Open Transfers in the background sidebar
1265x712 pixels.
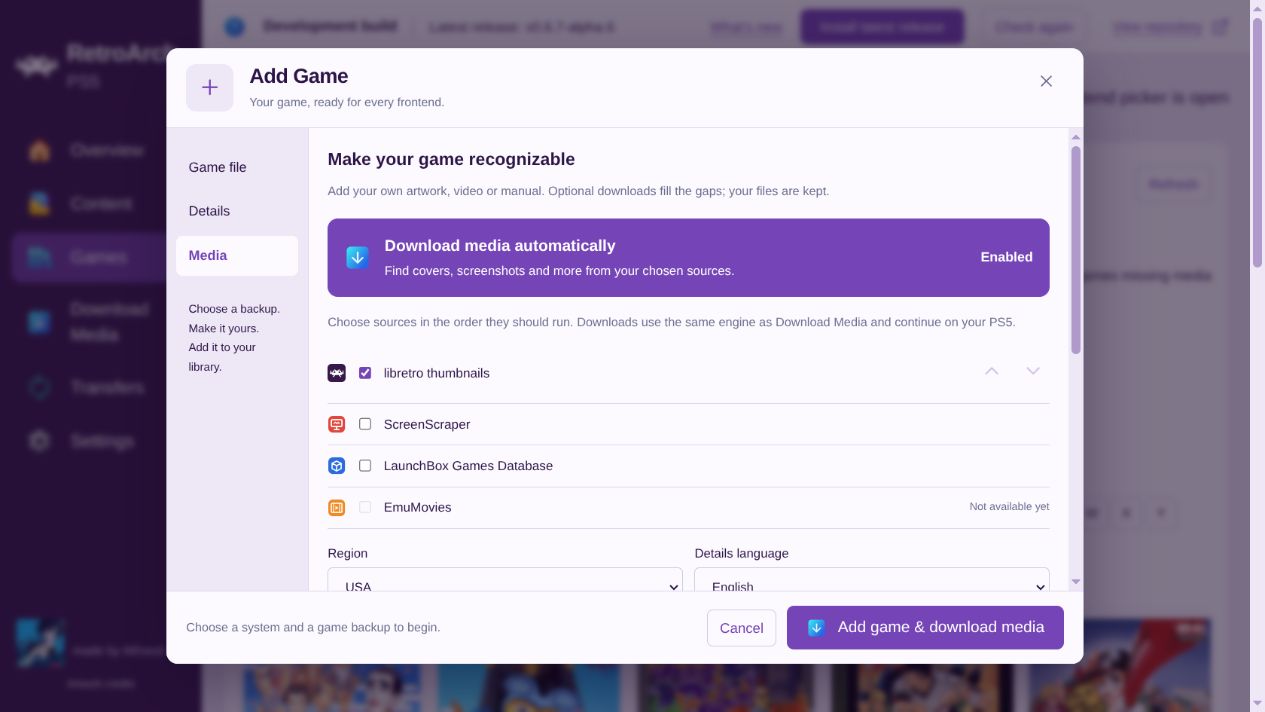pos(88,388)
